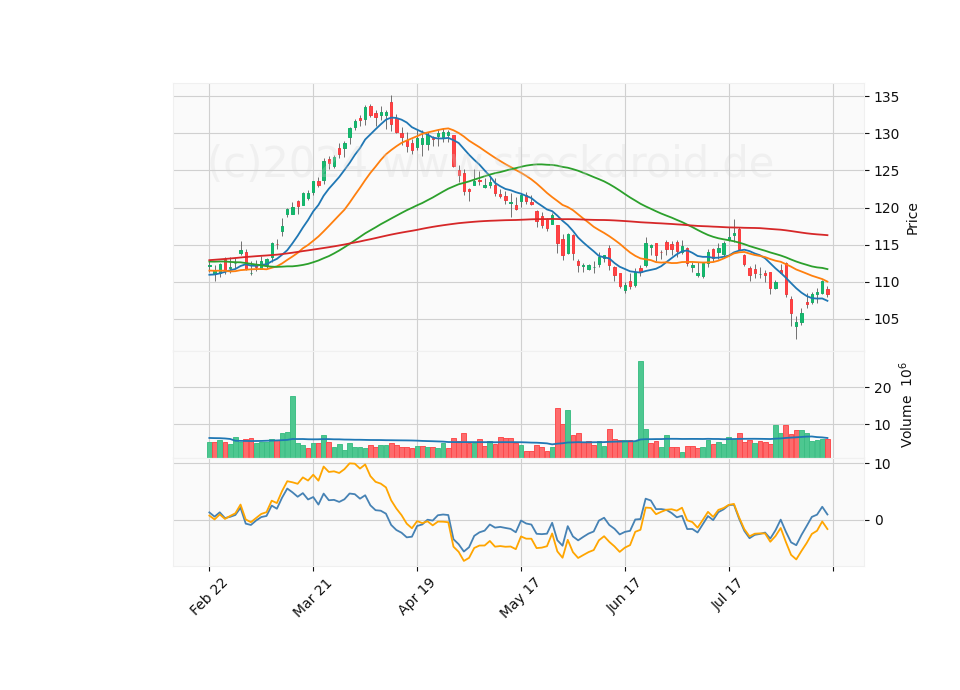Click the 130 price axis label
This screenshot has height=690, width=960.
coord(886,134)
